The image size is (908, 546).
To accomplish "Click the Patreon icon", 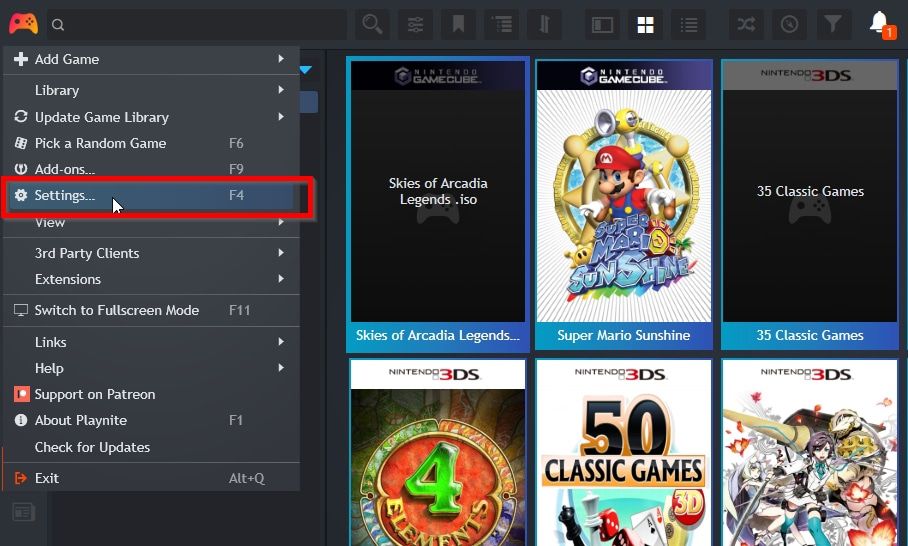I will tap(21, 394).
